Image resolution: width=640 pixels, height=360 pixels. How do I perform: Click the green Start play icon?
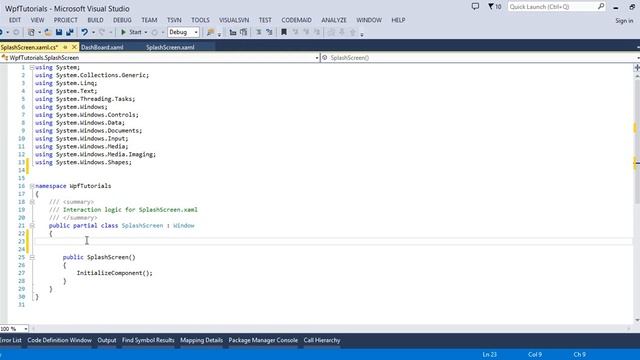click(x=123, y=32)
